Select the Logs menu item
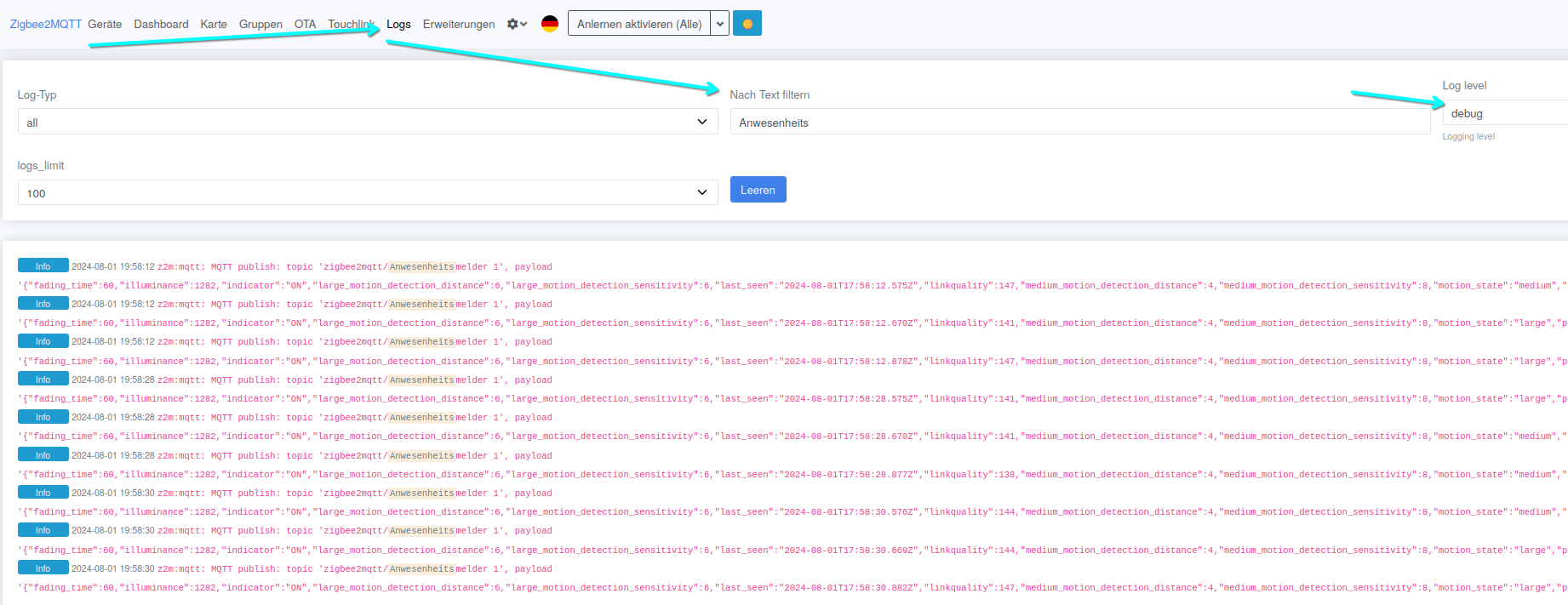1568x605 pixels. pyautogui.click(x=398, y=24)
